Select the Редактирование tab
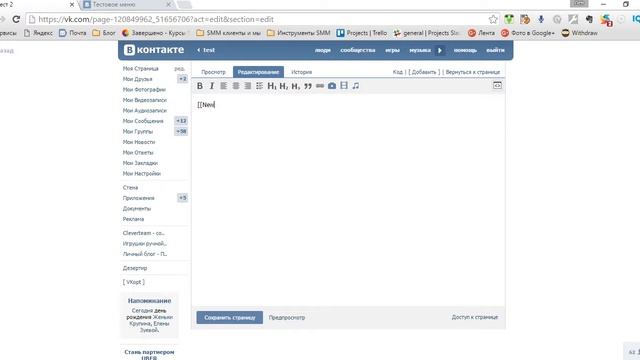This screenshot has width=640, height=360. (x=258, y=72)
